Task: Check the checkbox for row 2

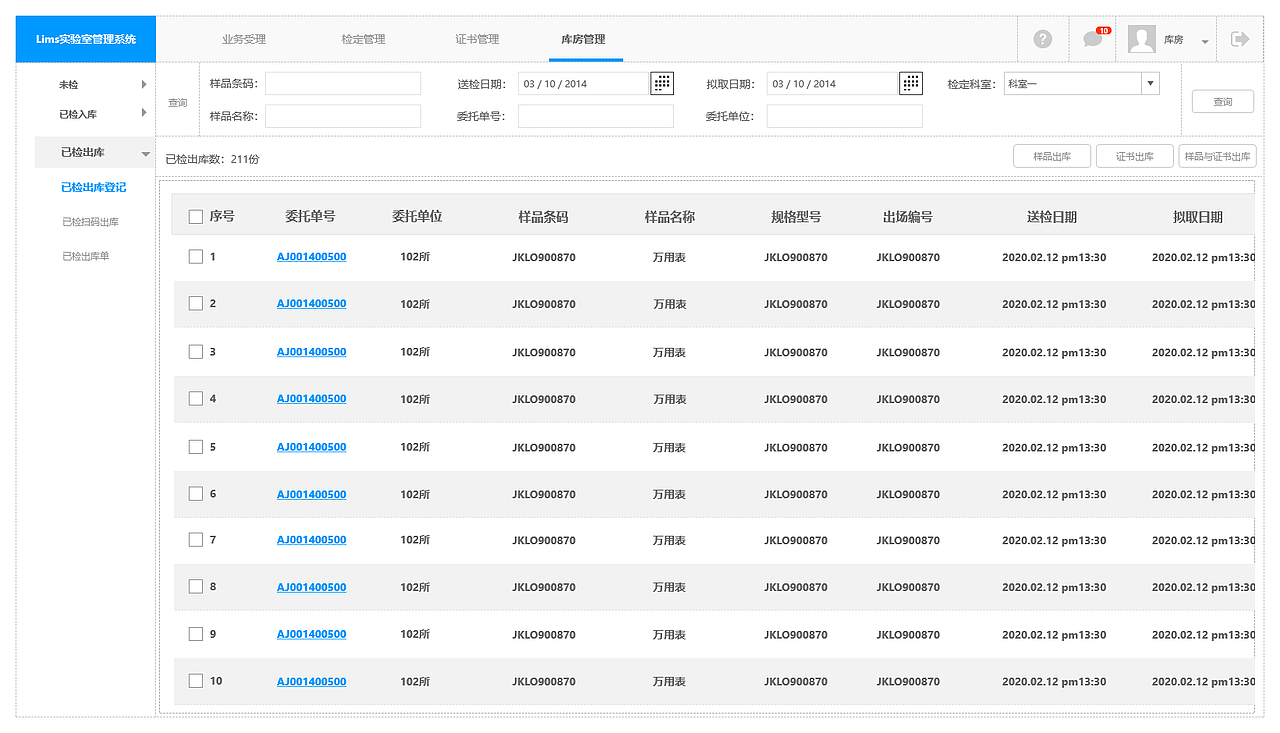Action: coord(196,304)
